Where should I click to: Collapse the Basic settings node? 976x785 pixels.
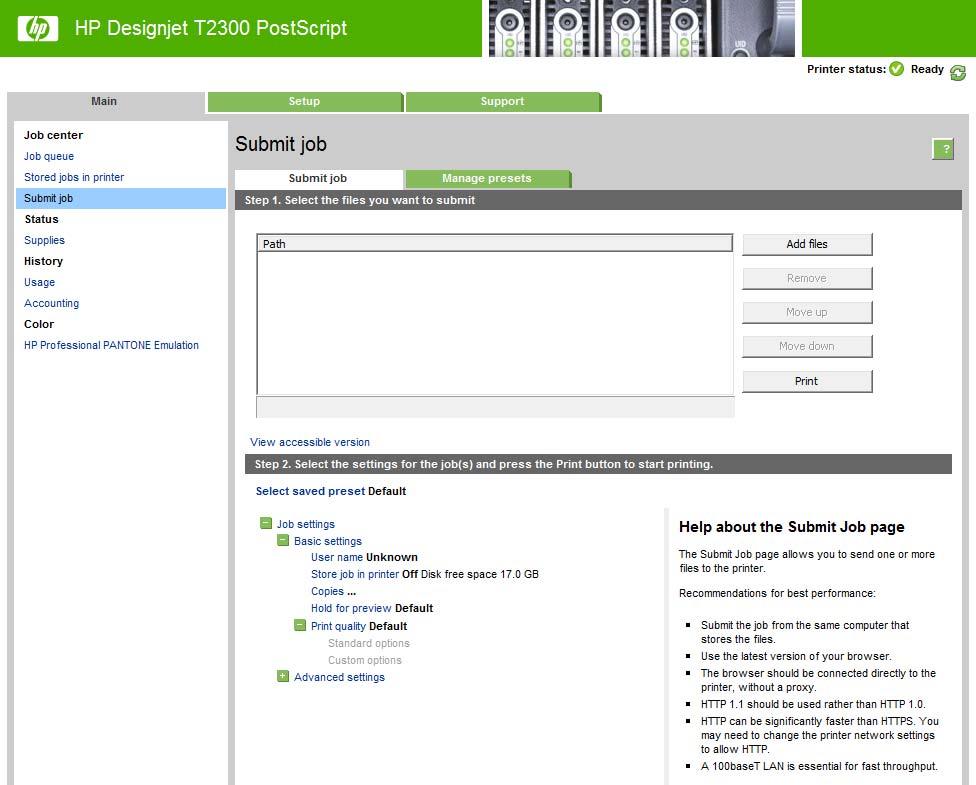click(x=283, y=540)
